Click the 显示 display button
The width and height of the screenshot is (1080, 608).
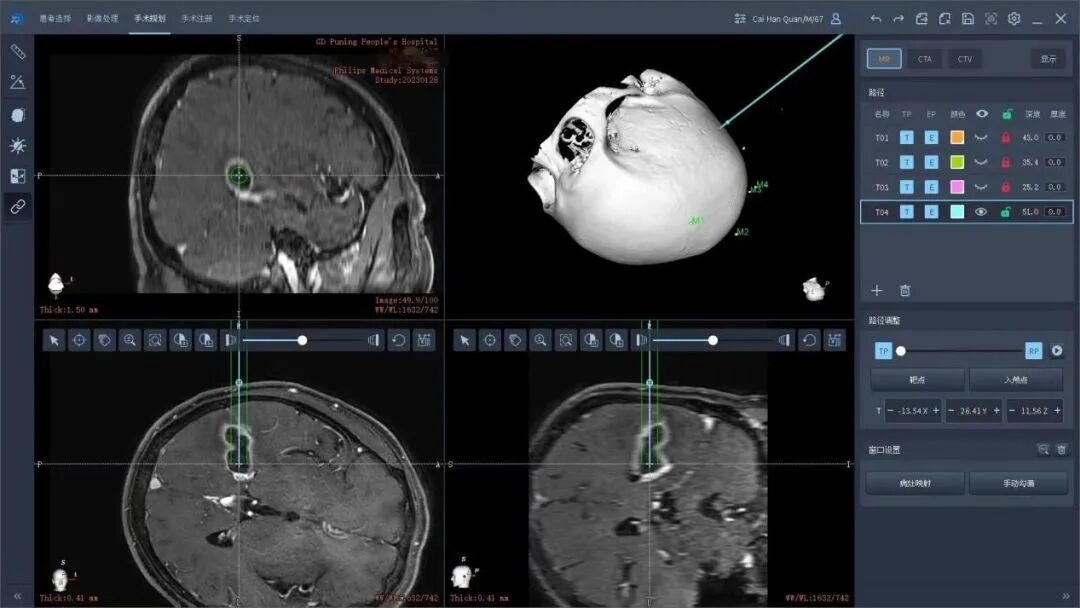pyautogui.click(x=1048, y=59)
